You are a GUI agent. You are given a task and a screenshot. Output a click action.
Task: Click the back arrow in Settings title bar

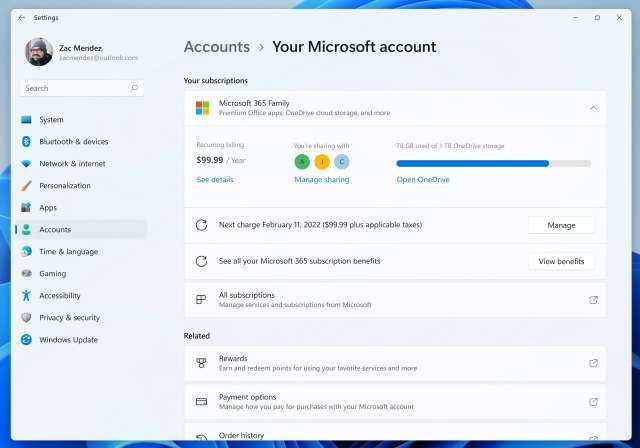[22, 17]
